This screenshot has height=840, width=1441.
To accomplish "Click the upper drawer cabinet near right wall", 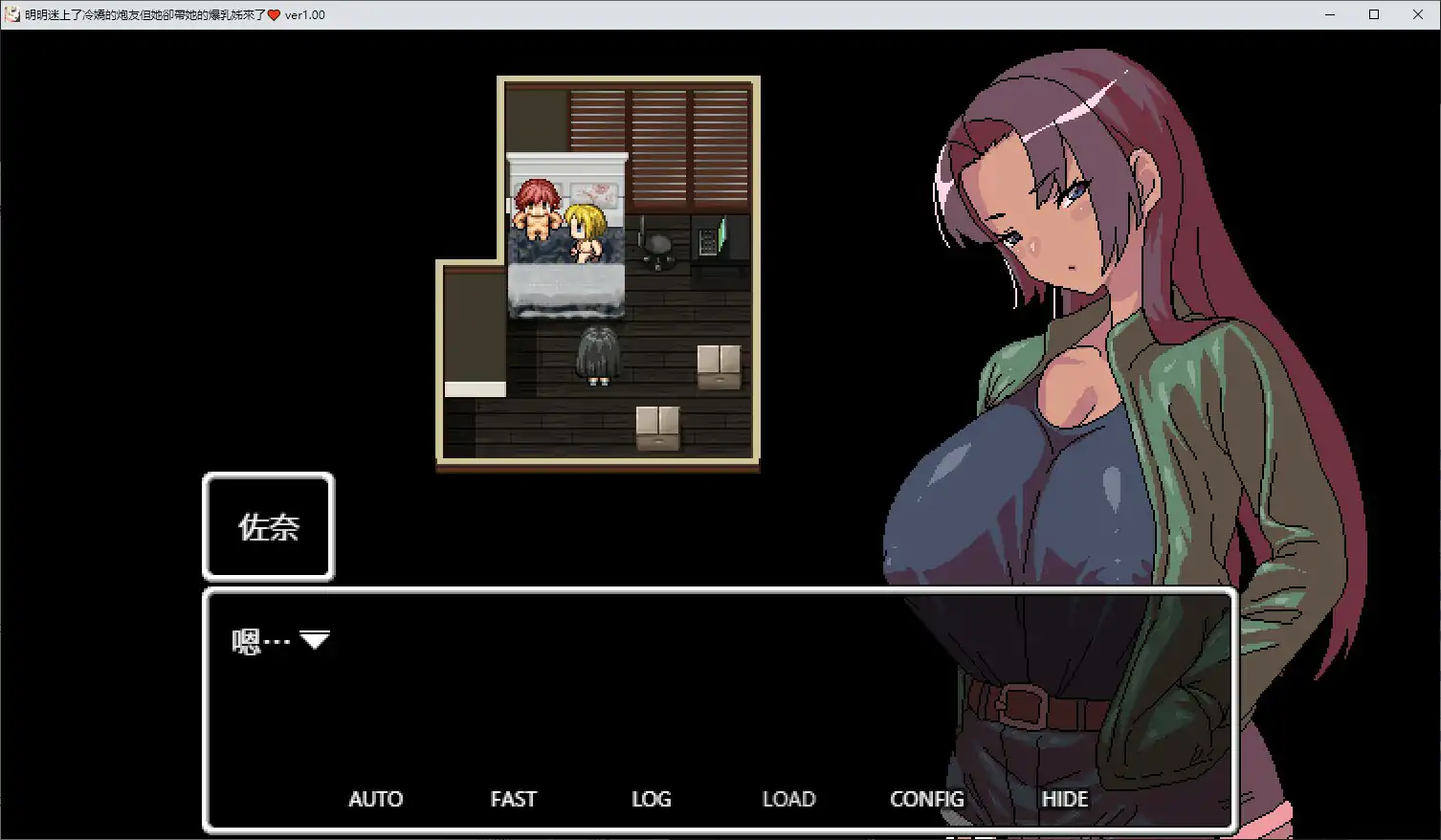I will (719, 366).
